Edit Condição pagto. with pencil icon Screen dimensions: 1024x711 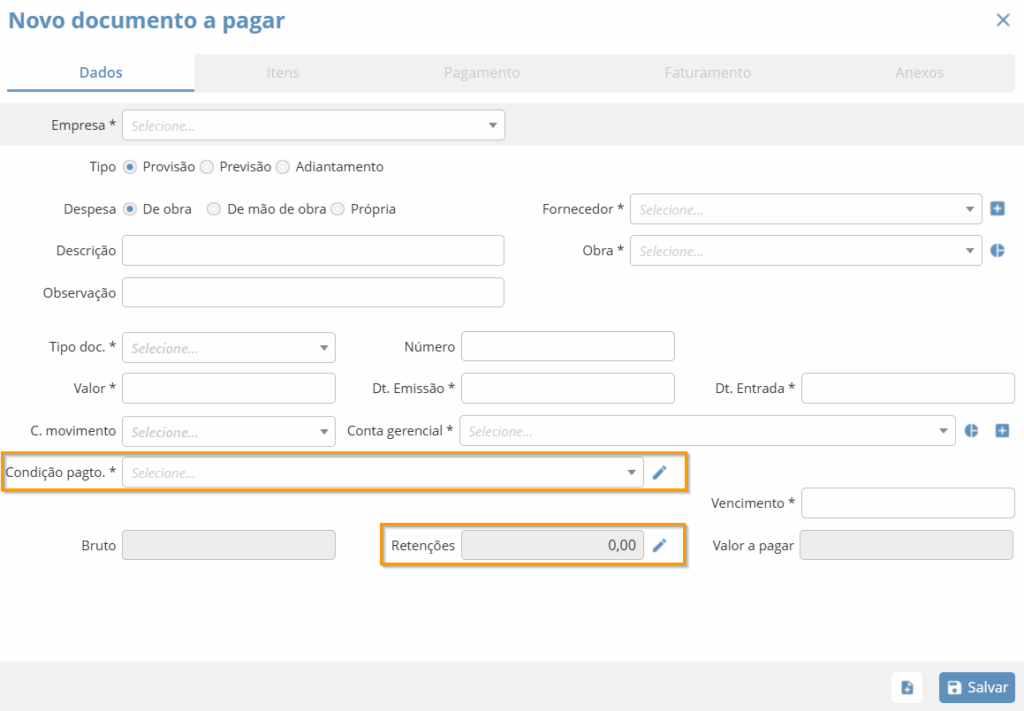[x=659, y=473]
